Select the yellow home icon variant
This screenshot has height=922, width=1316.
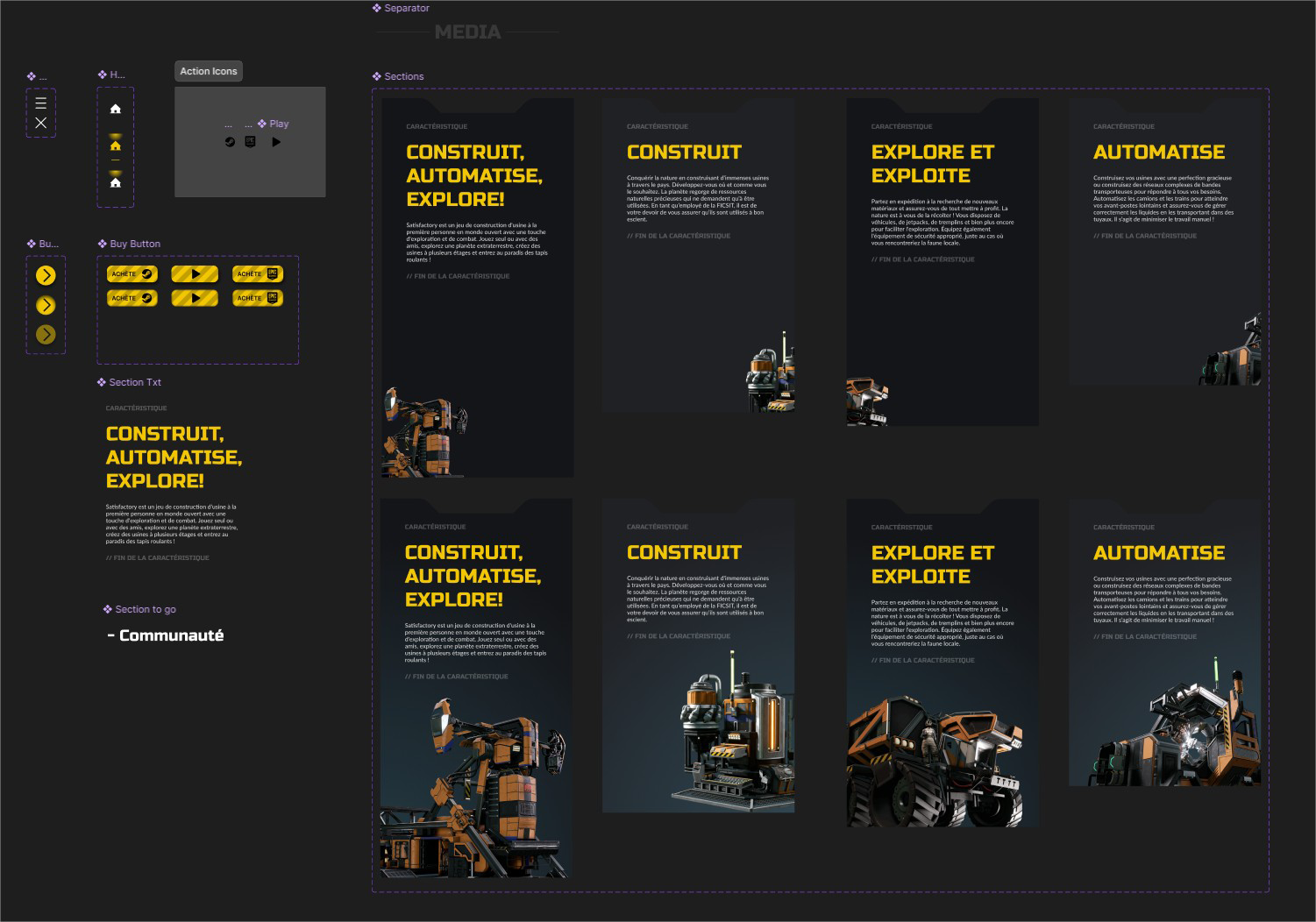click(115, 145)
